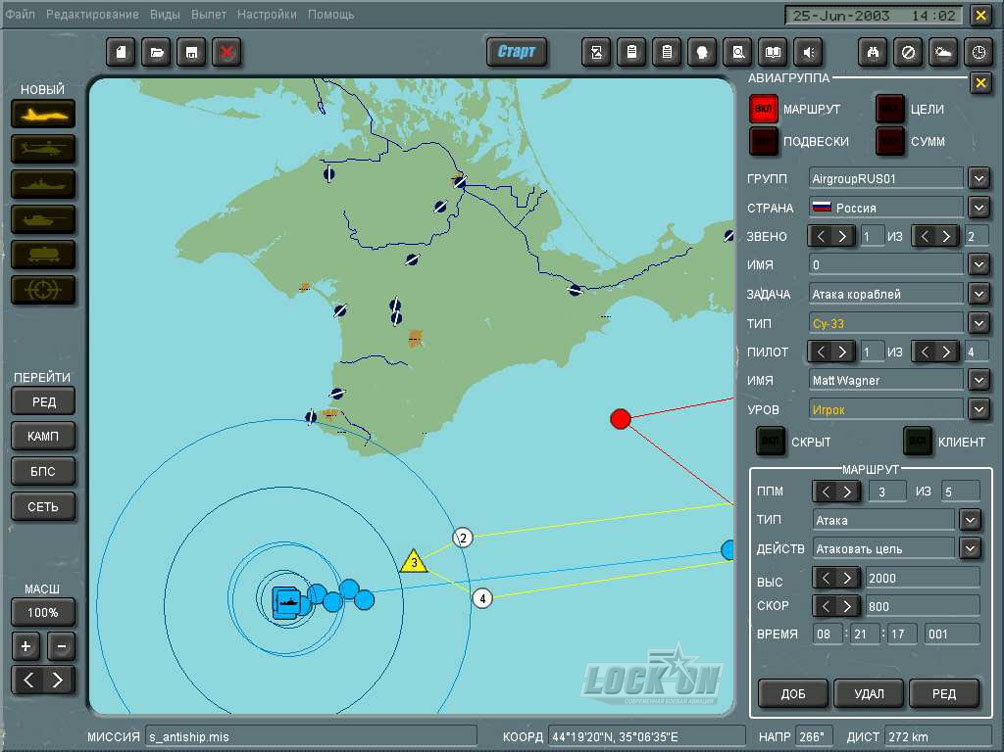The image size is (1004, 752).
Task: Select the new ship group tool
Action: click(43, 184)
